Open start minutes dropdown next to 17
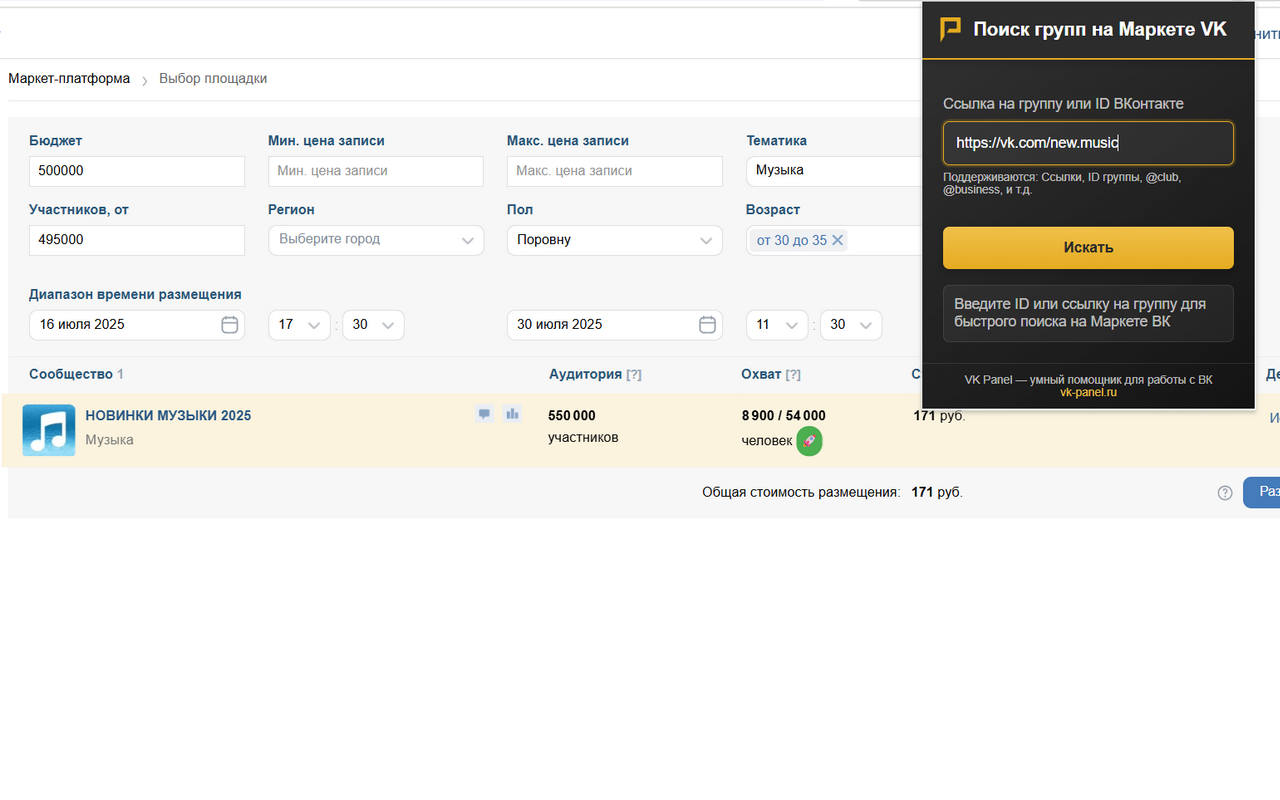This screenshot has height=800, width=1280. point(373,325)
